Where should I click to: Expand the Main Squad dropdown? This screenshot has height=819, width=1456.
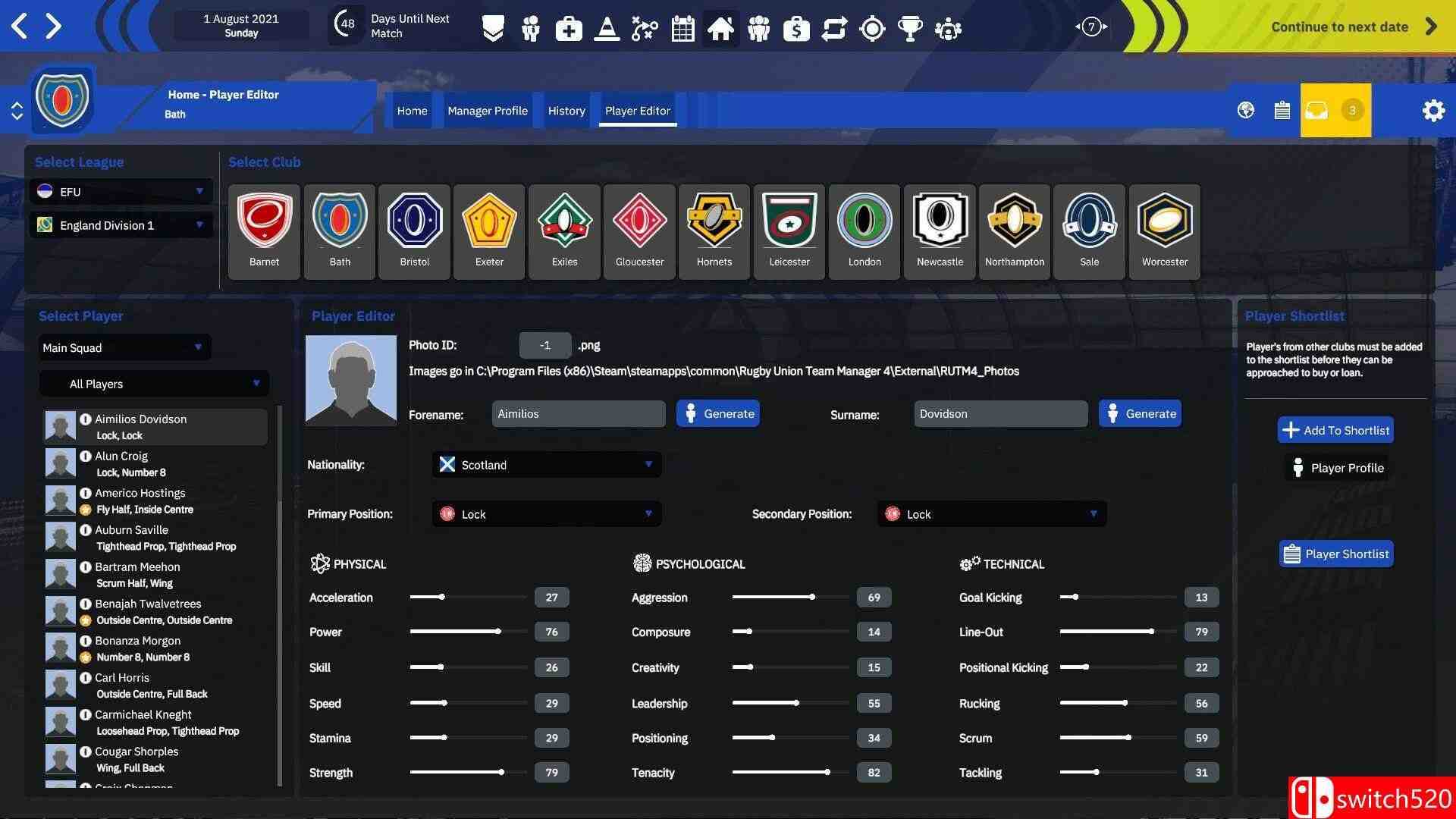point(124,347)
